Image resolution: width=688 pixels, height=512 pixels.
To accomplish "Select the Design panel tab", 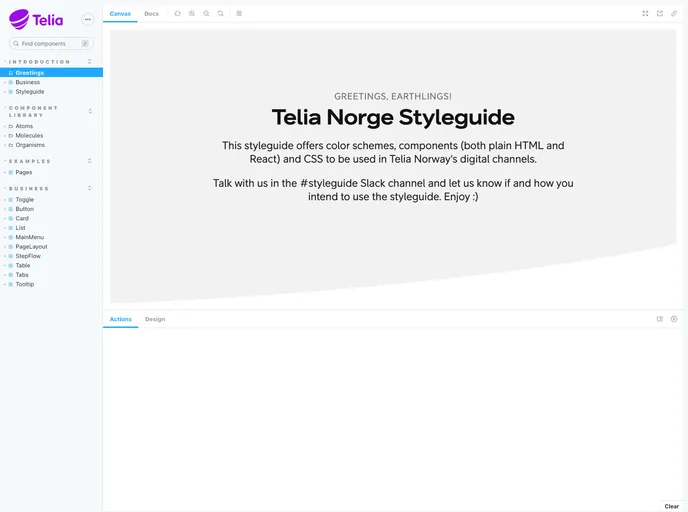I will coord(155,319).
